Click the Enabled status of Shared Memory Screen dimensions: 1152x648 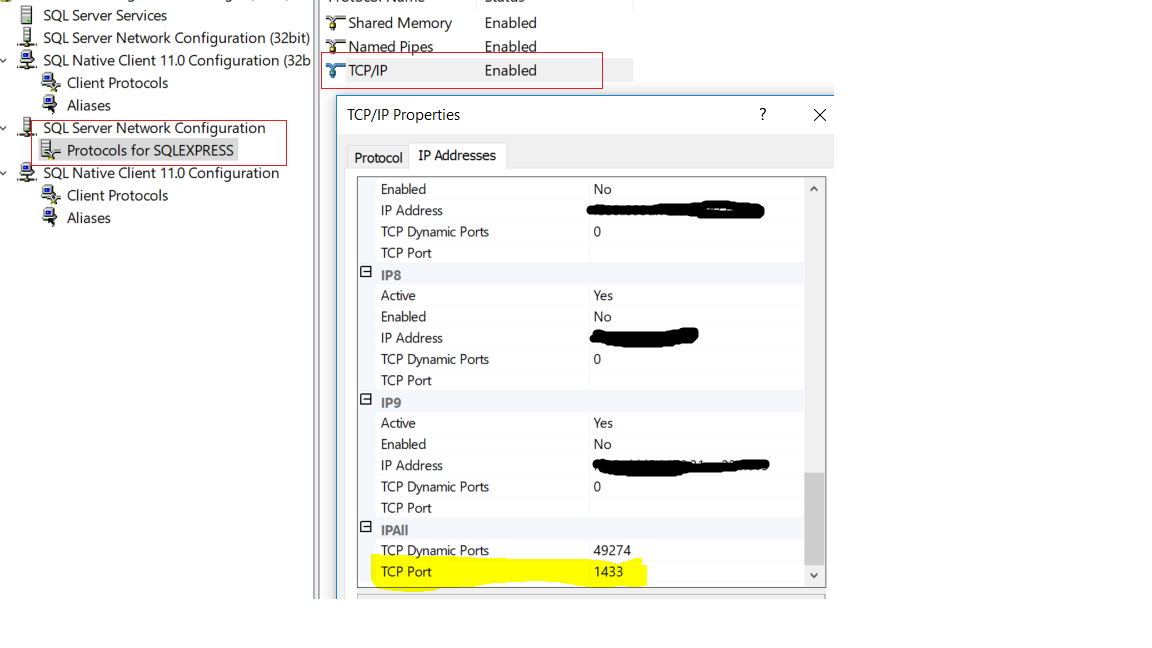pos(511,23)
